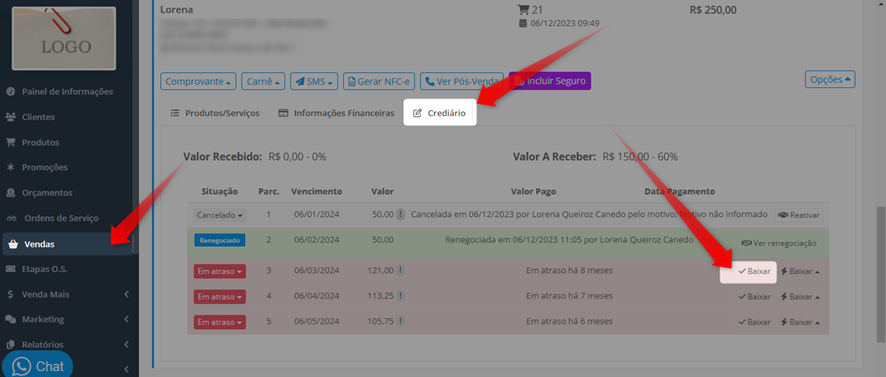
Task: Click the shopping cart icon near 21
Action: [523, 10]
